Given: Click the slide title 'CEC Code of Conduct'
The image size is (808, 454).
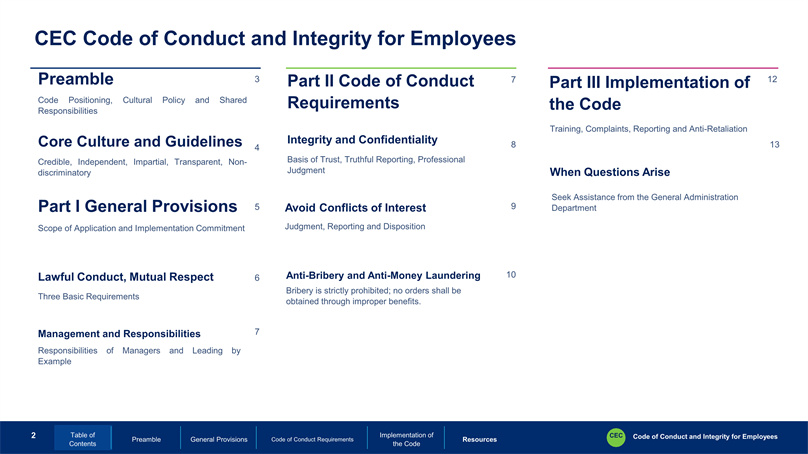Looking at the screenshot, I should click(x=275, y=39).
